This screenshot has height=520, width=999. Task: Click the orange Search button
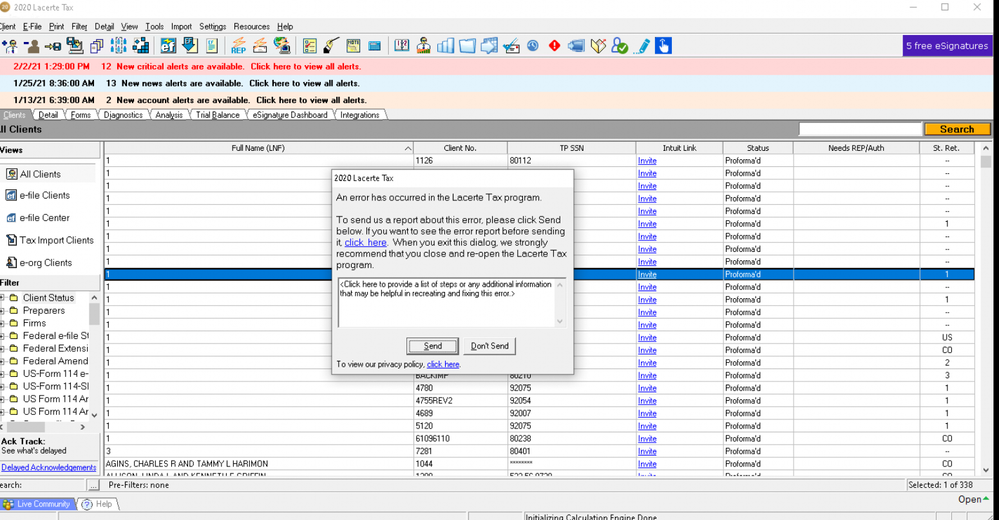point(957,129)
